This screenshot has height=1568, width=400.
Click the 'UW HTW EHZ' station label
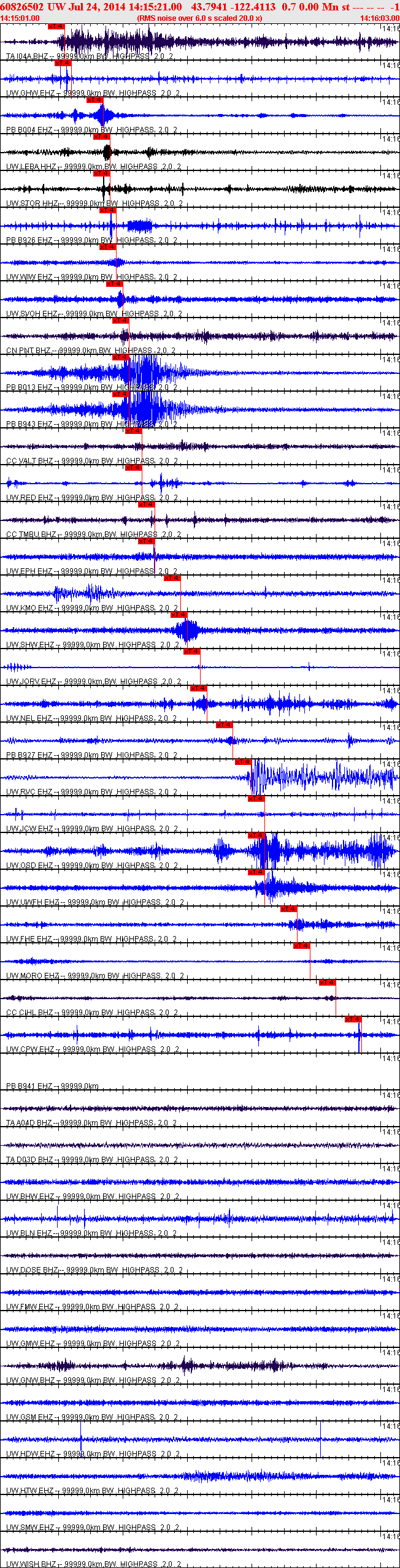(29, 1491)
